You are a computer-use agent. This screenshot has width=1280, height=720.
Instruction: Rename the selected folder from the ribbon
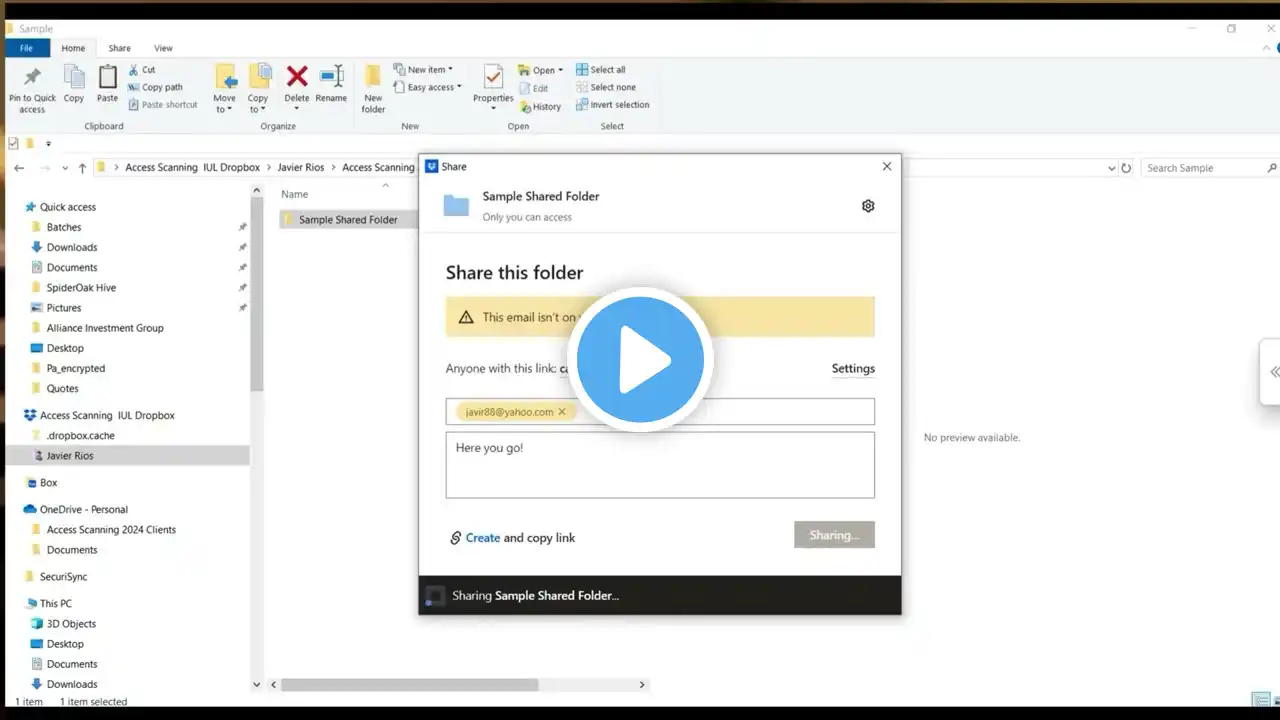click(x=331, y=84)
